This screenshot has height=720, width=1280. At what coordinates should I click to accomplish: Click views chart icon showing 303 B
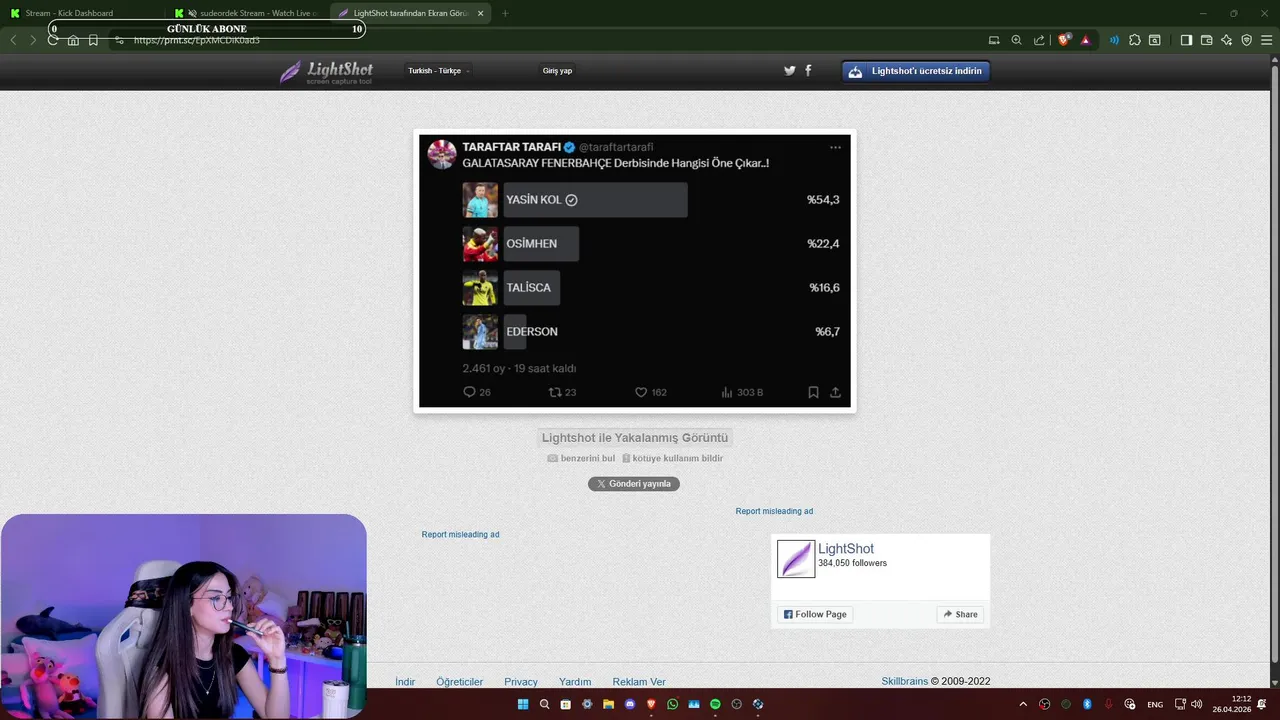727,392
